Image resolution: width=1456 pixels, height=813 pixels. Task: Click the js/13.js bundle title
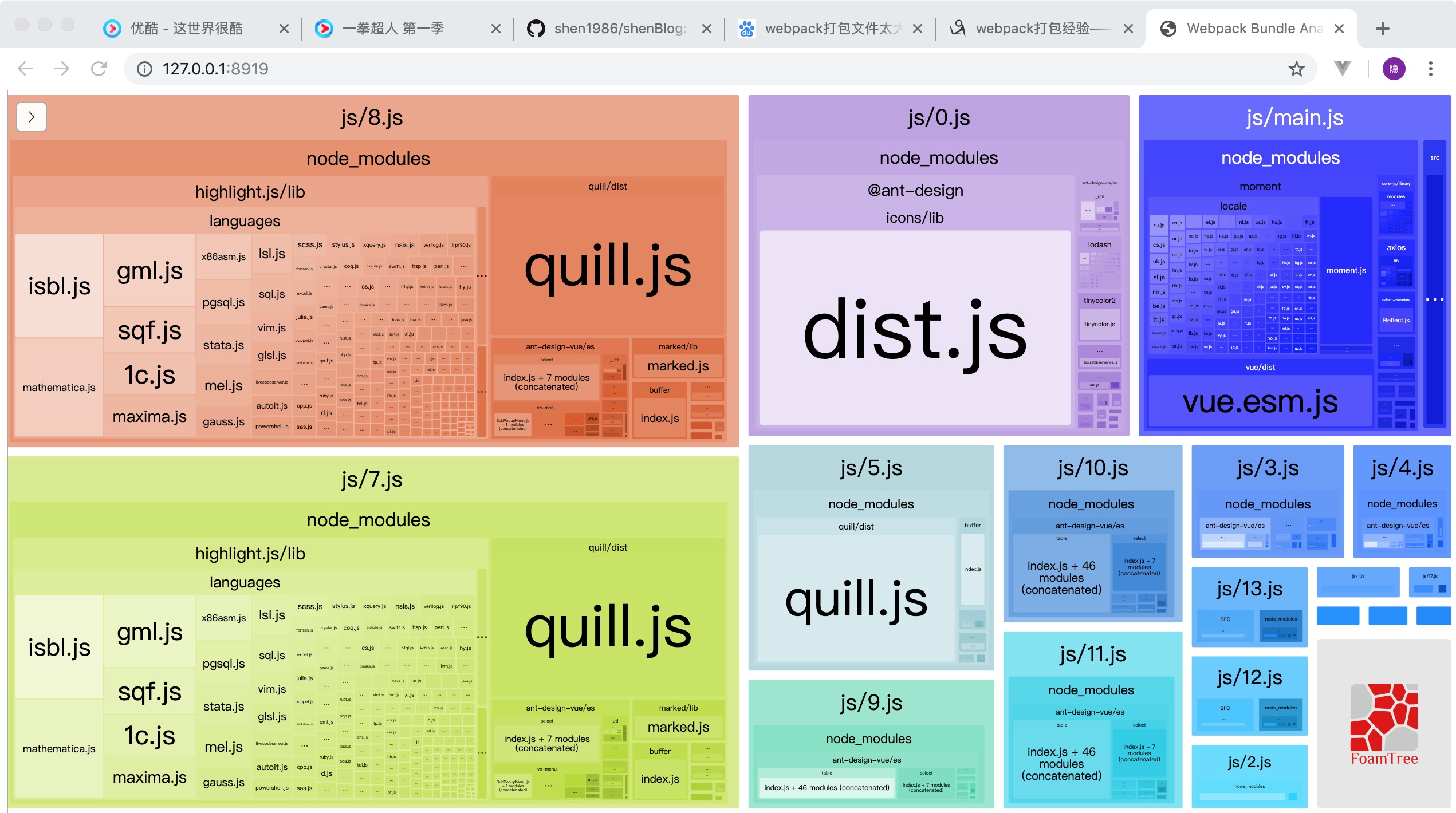click(x=1249, y=589)
